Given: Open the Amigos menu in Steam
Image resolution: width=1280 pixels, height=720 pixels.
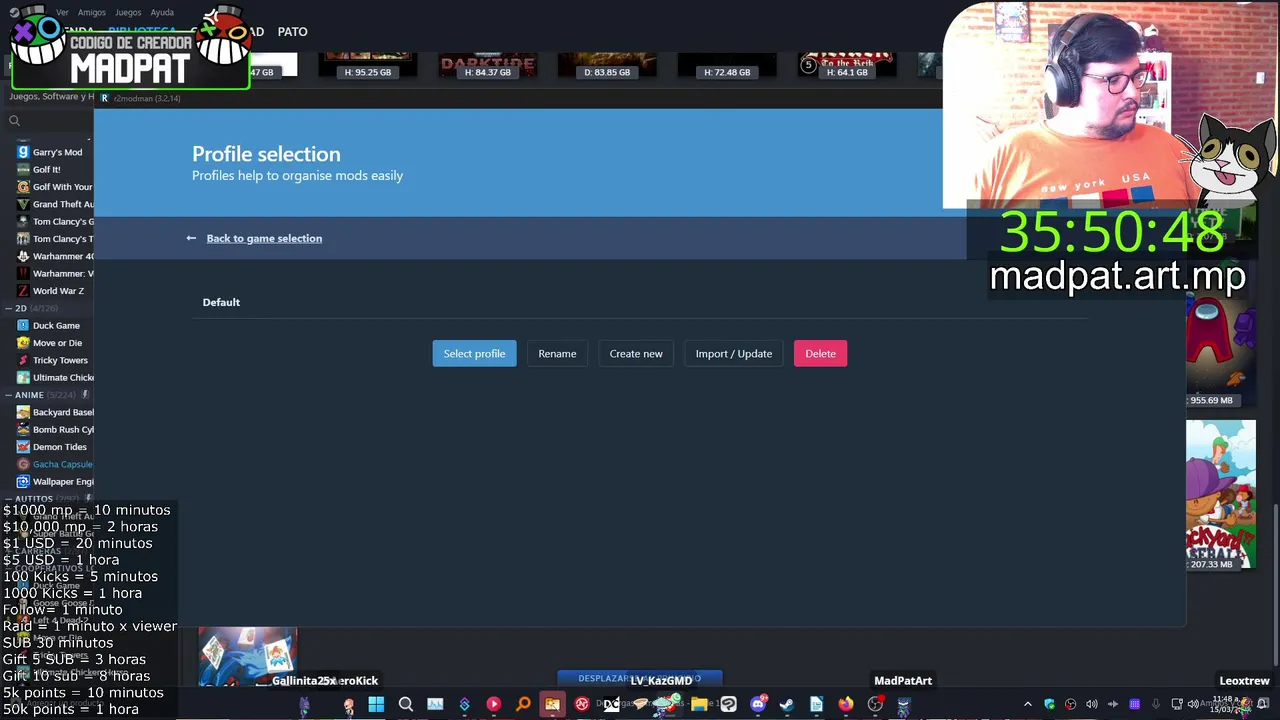Looking at the screenshot, I should (91, 12).
